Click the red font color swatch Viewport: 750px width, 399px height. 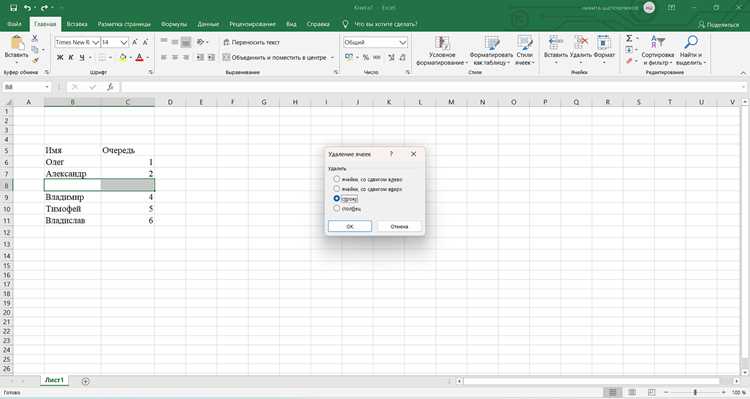[139, 57]
